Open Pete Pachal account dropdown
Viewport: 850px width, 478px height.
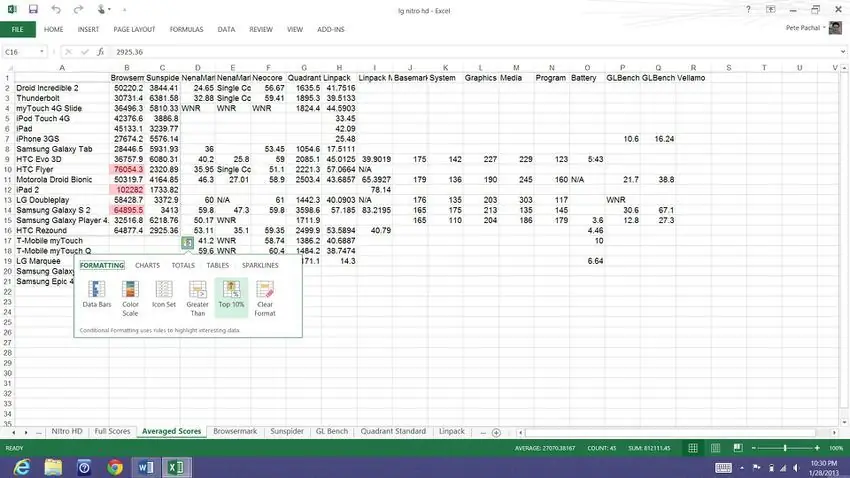tap(806, 28)
